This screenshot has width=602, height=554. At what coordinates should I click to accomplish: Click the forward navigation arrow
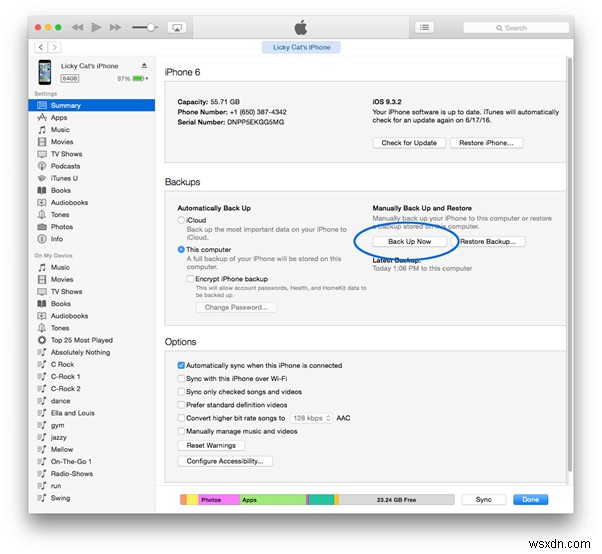point(55,47)
